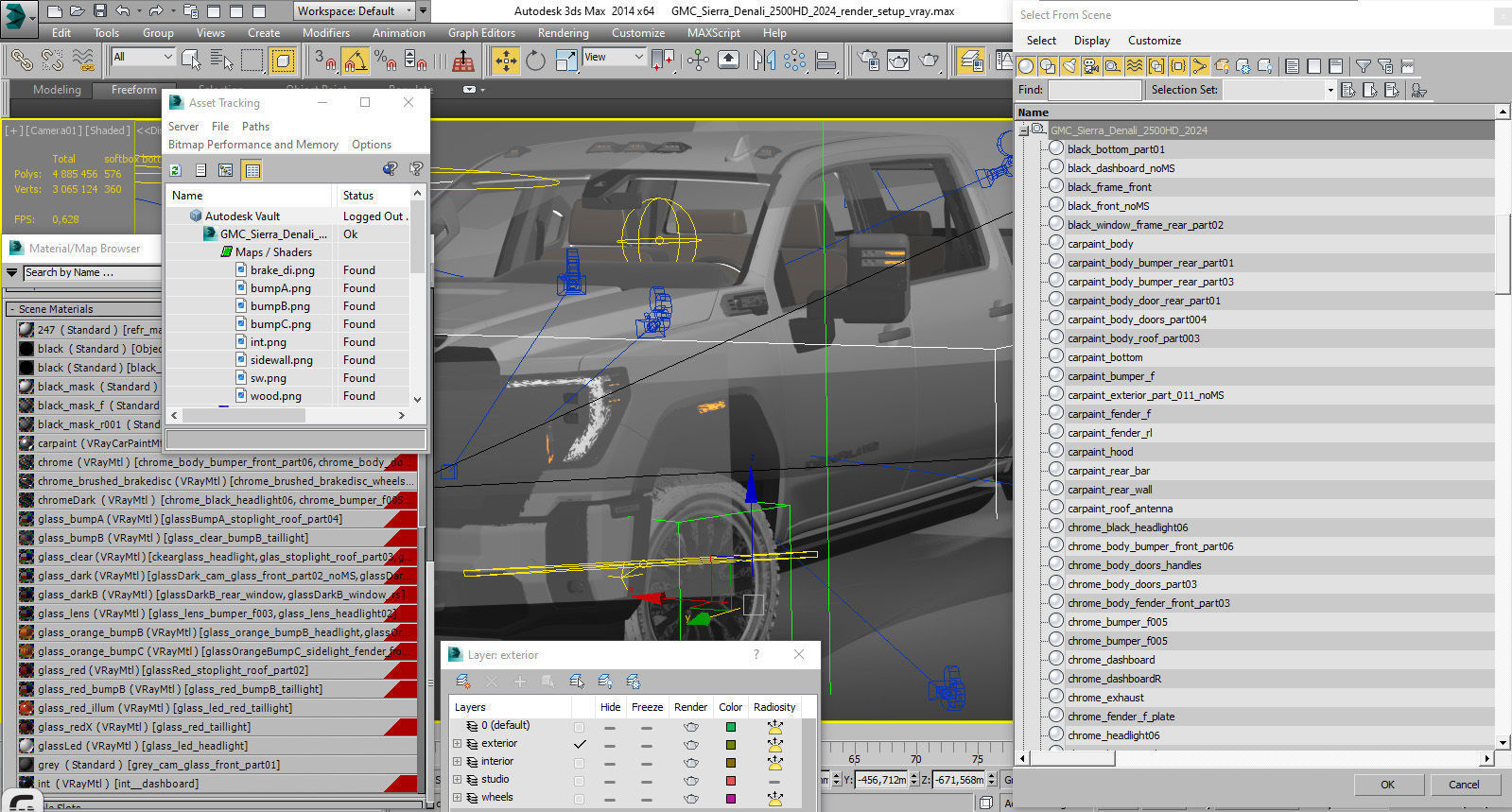Open the All selection filter dropdown
The height and width of the screenshot is (812, 1512).
143,57
